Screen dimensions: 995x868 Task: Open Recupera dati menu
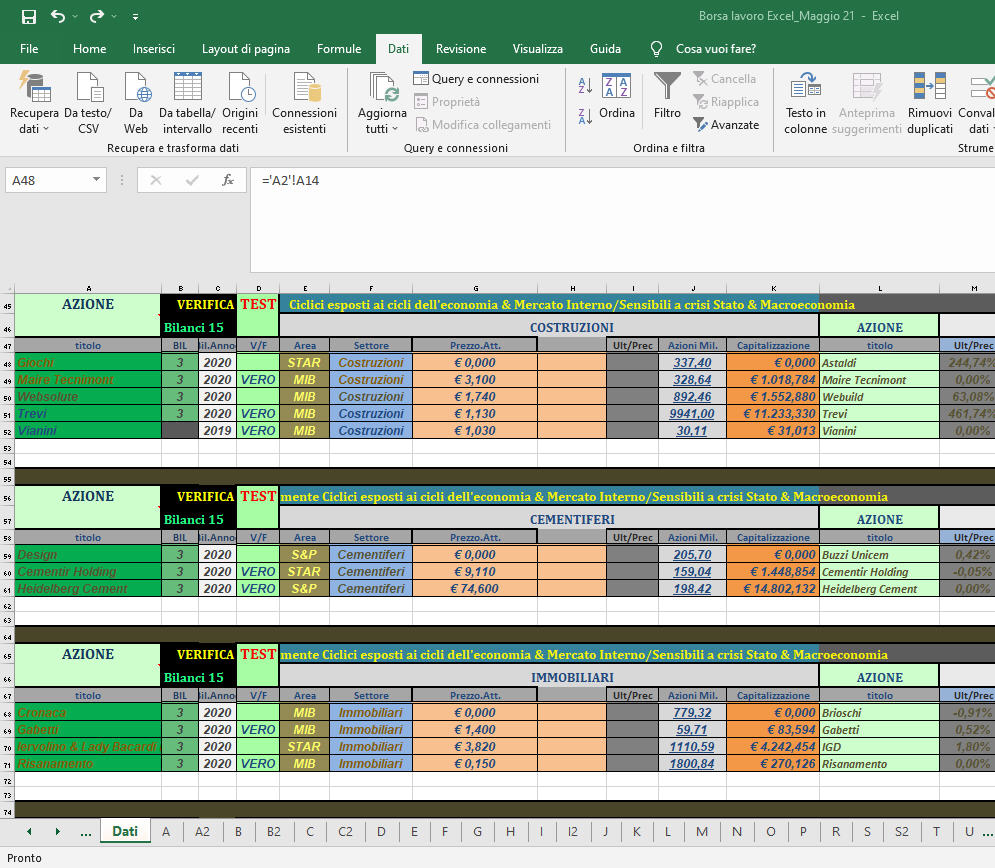click(34, 103)
